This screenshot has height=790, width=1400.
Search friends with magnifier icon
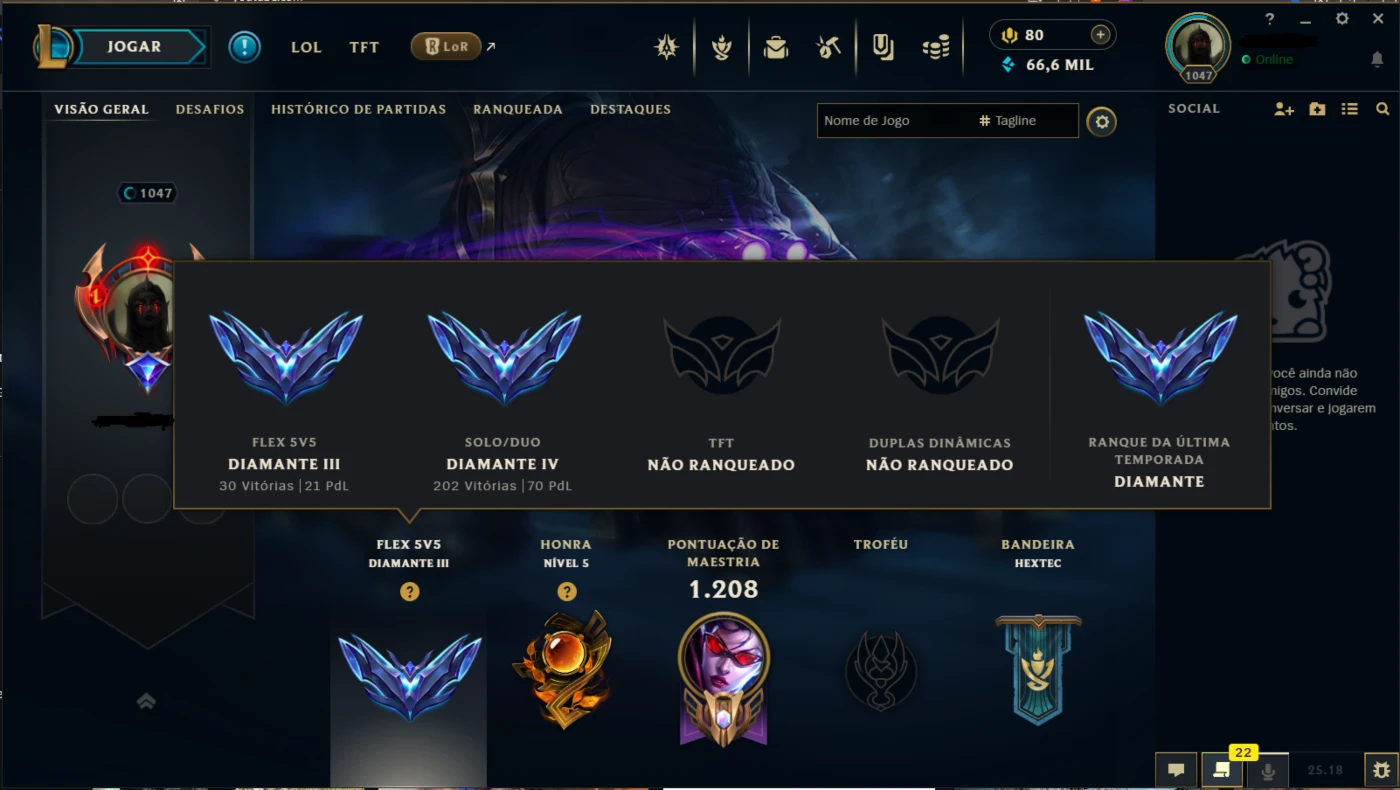coord(1382,109)
